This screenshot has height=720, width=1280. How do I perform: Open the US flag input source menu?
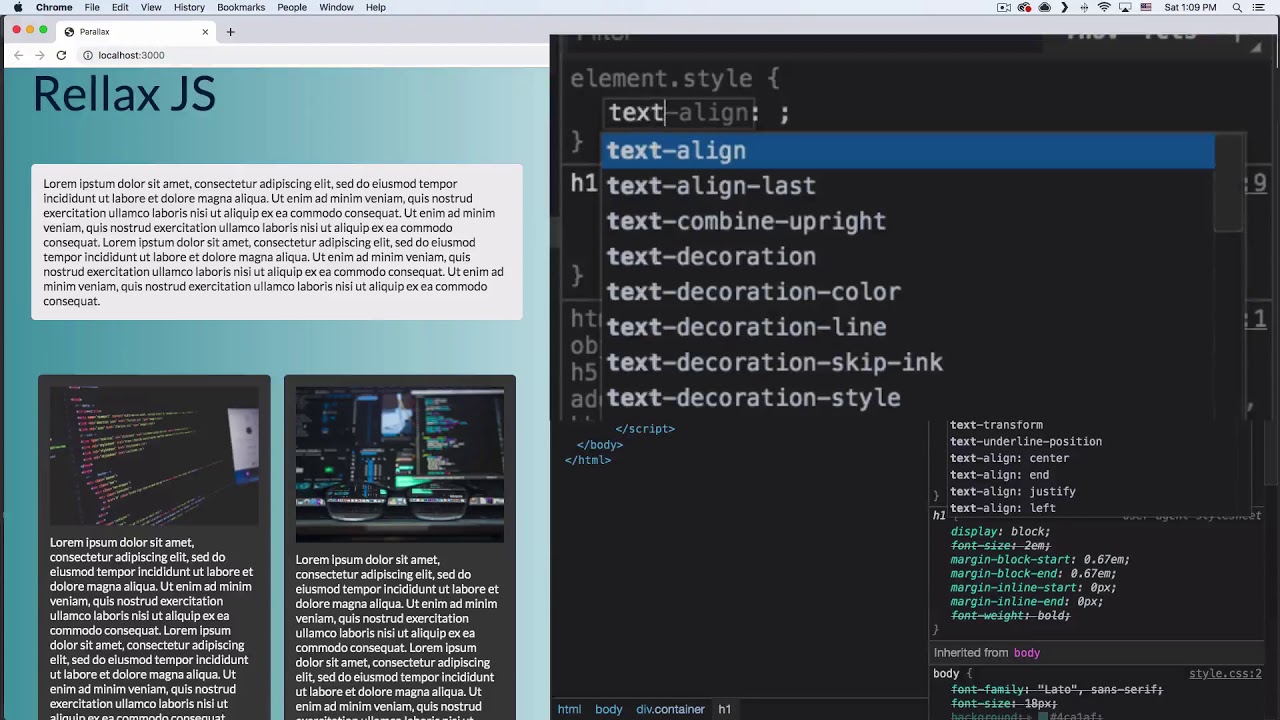(1146, 7)
